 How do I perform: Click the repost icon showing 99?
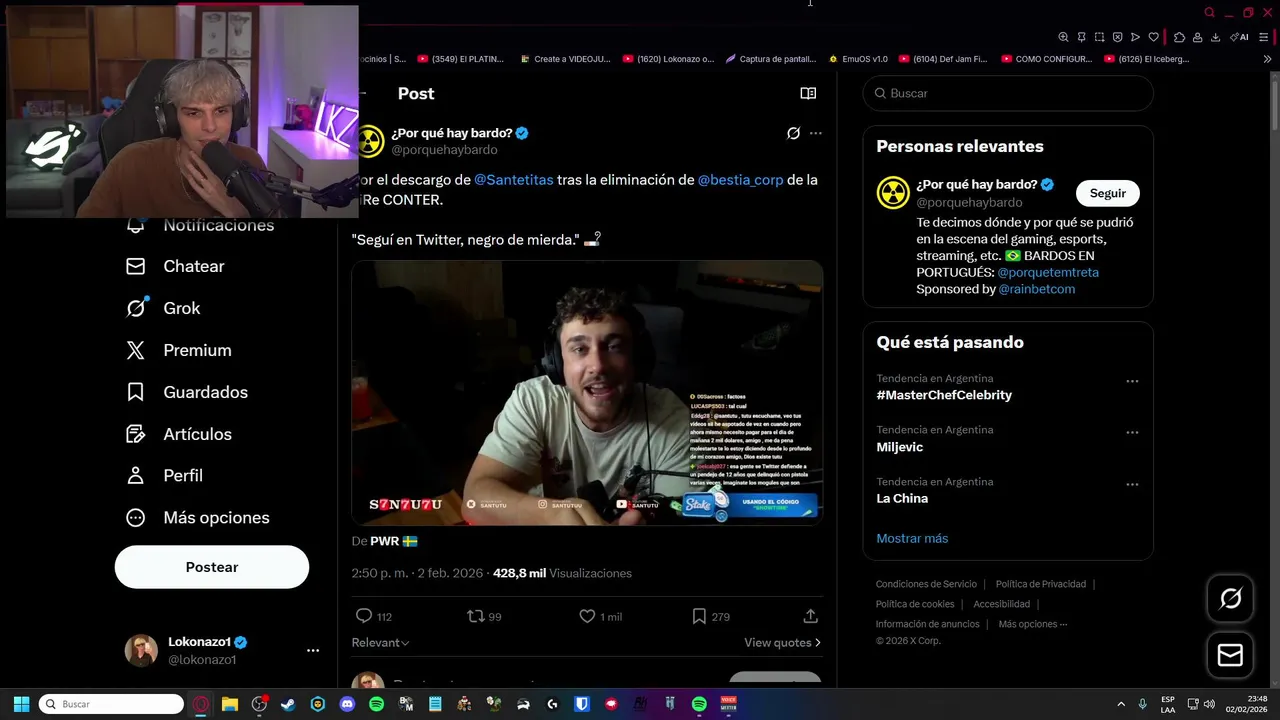click(476, 616)
